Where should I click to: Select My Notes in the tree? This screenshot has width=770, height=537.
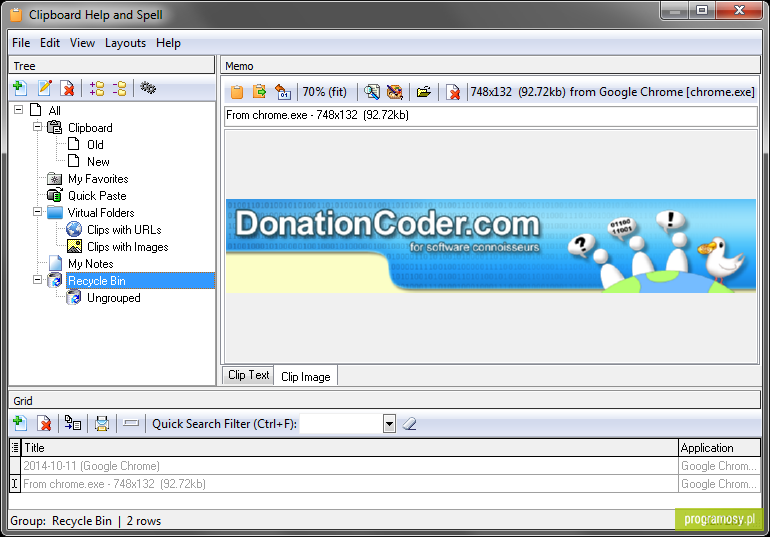pyautogui.click(x=91, y=264)
